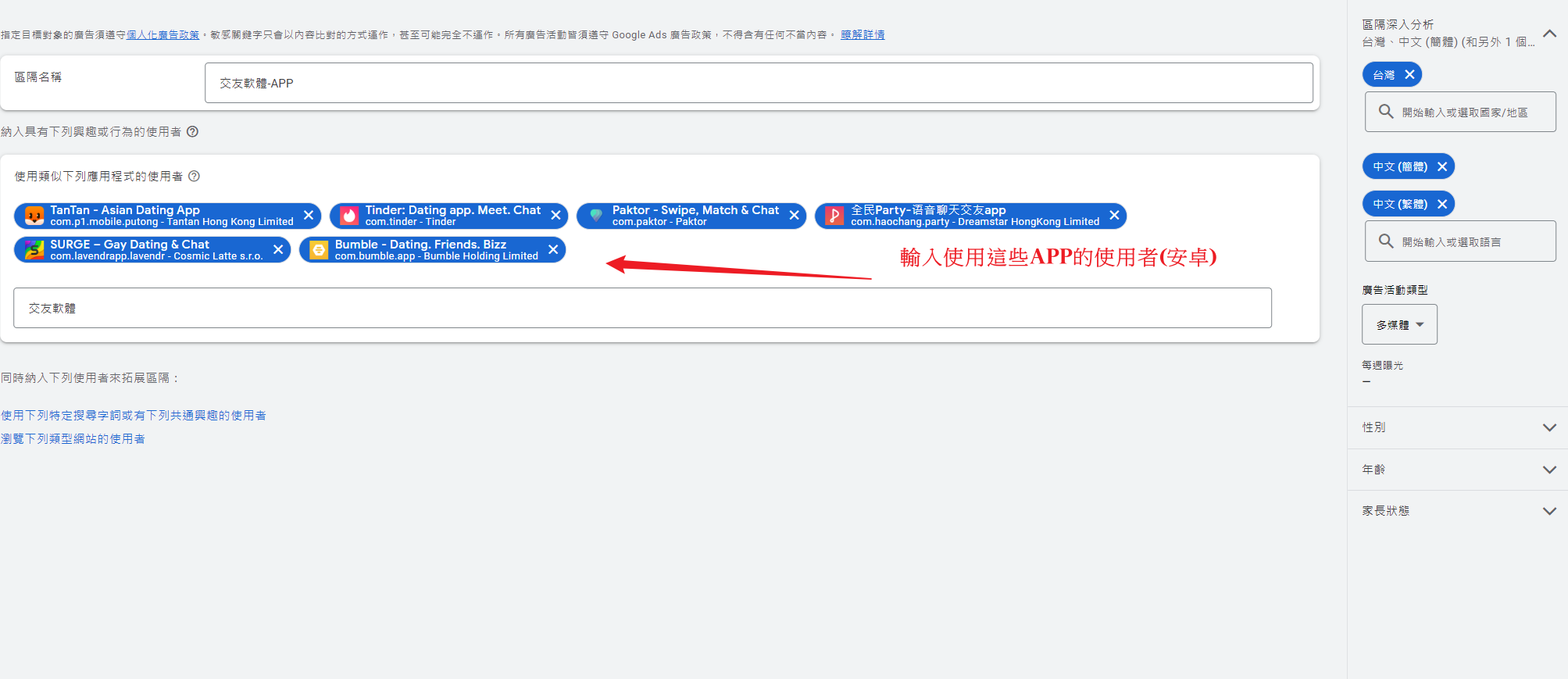Remove the 中文 (繁體) language chip
This screenshot has height=679, width=1568.
[x=1442, y=204]
